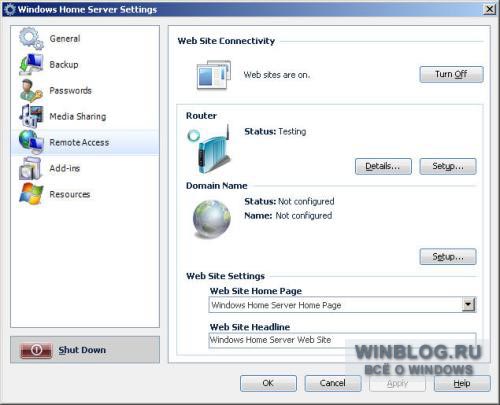Click the Shut Down button label
The image size is (500, 405).
pyautogui.click(x=82, y=350)
